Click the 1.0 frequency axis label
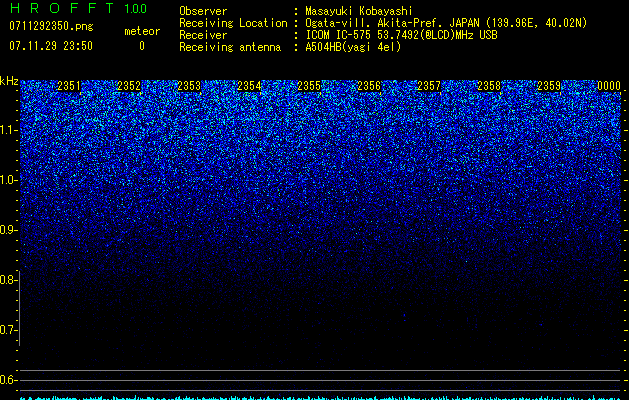Screen dimensions: 629x400 click(8, 180)
